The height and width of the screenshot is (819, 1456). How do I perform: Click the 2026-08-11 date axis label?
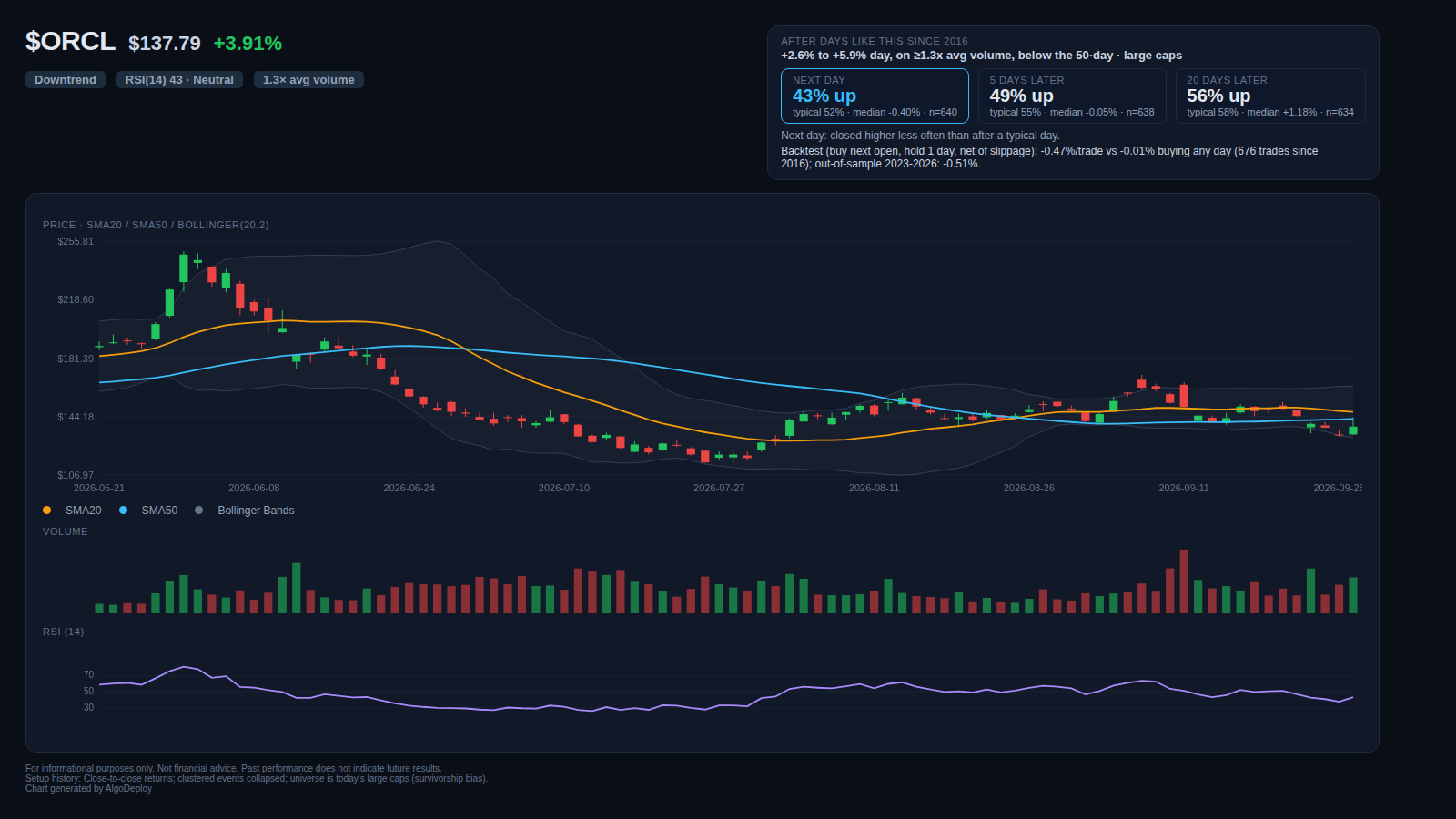[874, 488]
